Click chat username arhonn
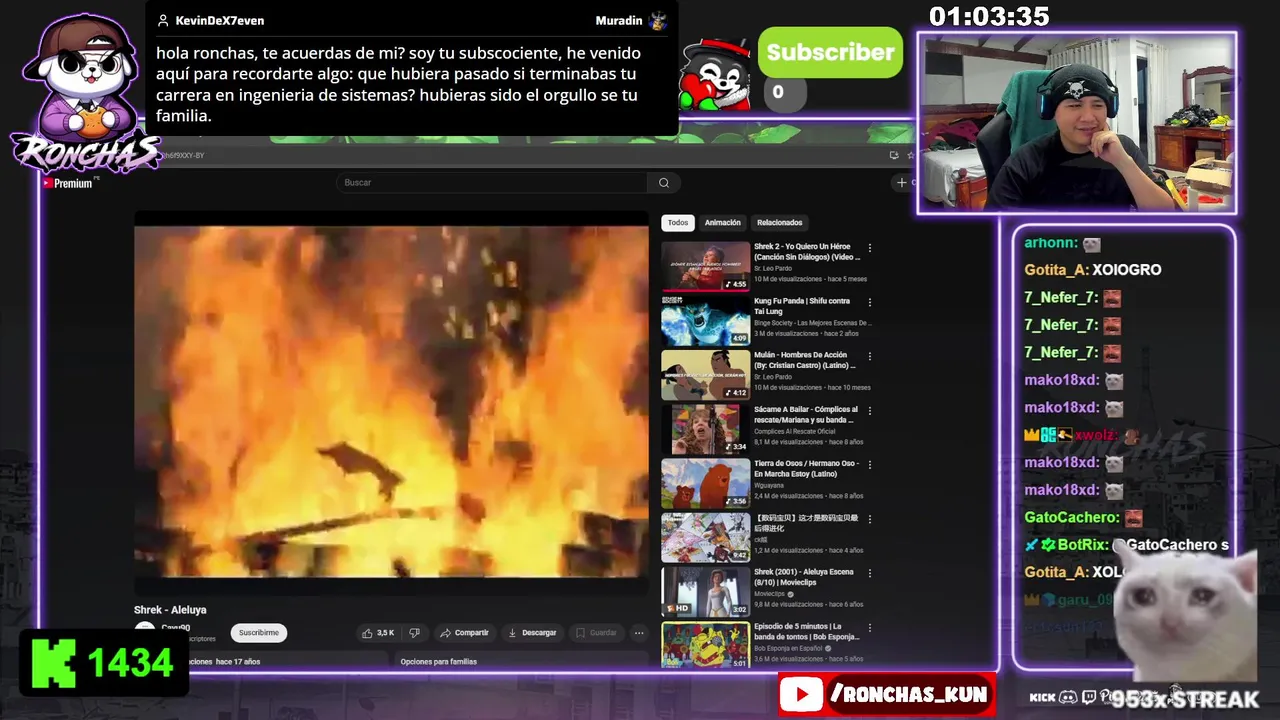 pyautogui.click(x=1050, y=243)
